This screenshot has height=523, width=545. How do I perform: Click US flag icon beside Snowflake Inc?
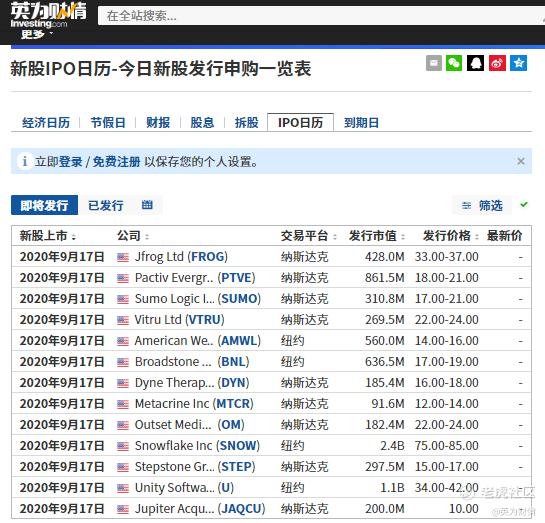pos(123,446)
